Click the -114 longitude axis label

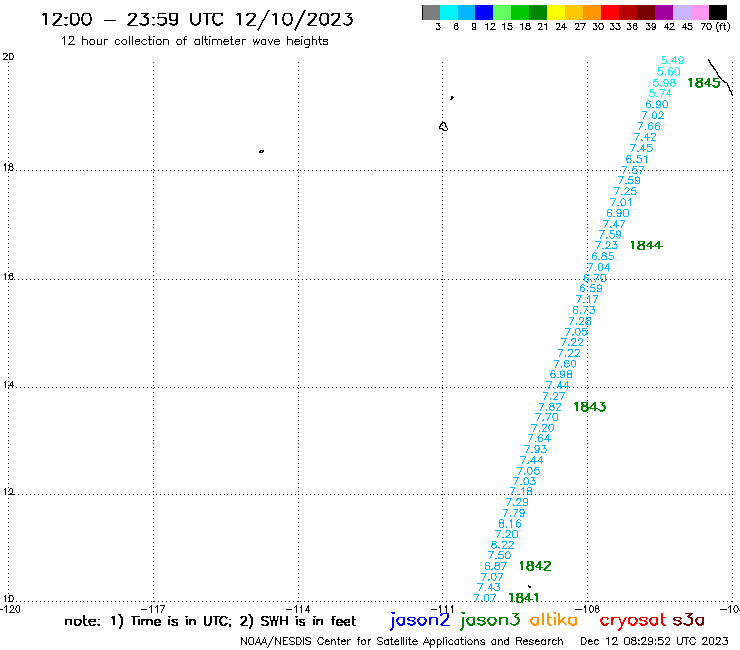coord(298,609)
